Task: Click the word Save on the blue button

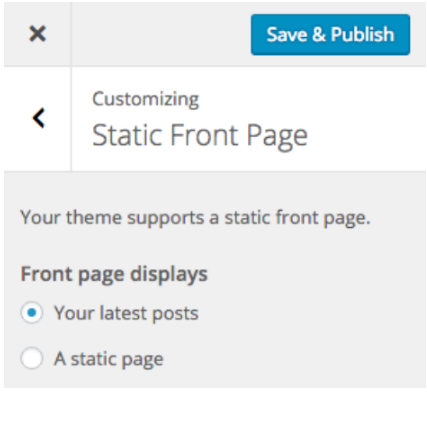Action: tap(287, 34)
